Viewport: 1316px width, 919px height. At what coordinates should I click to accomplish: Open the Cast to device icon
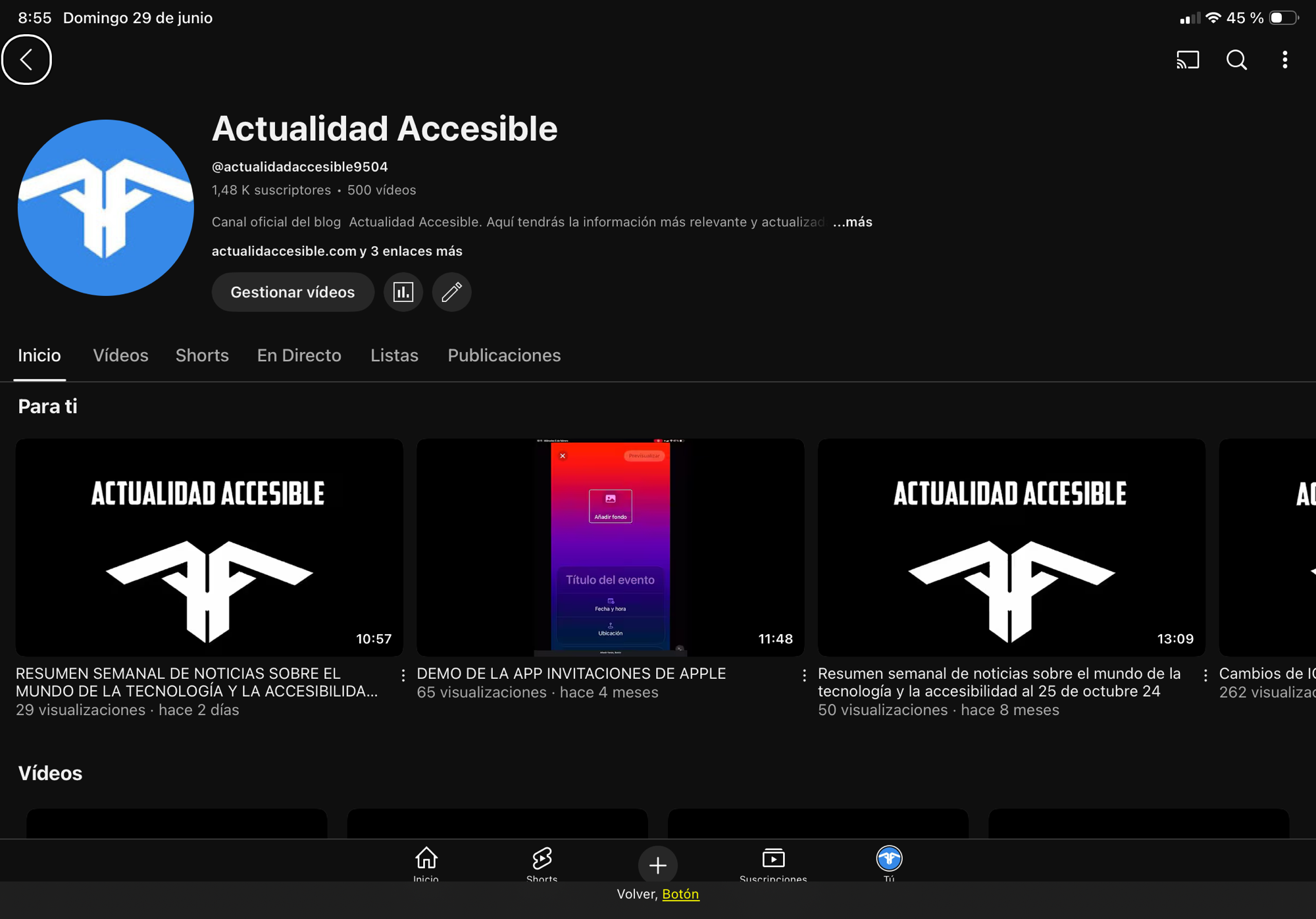pyautogui.click(x=1188, y=60)
